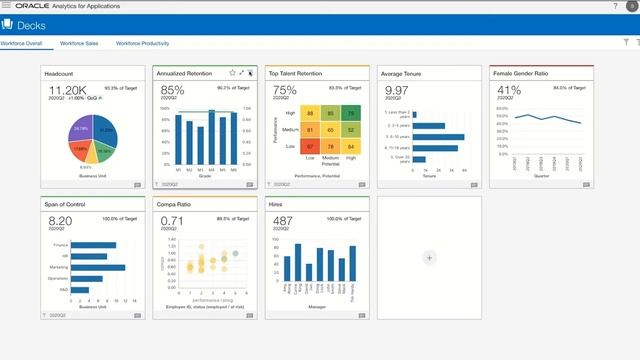The width and height of the screenshot is (640, 360).
Task: Select the Finance bar in Span of Control
Action: click(93, 245)
